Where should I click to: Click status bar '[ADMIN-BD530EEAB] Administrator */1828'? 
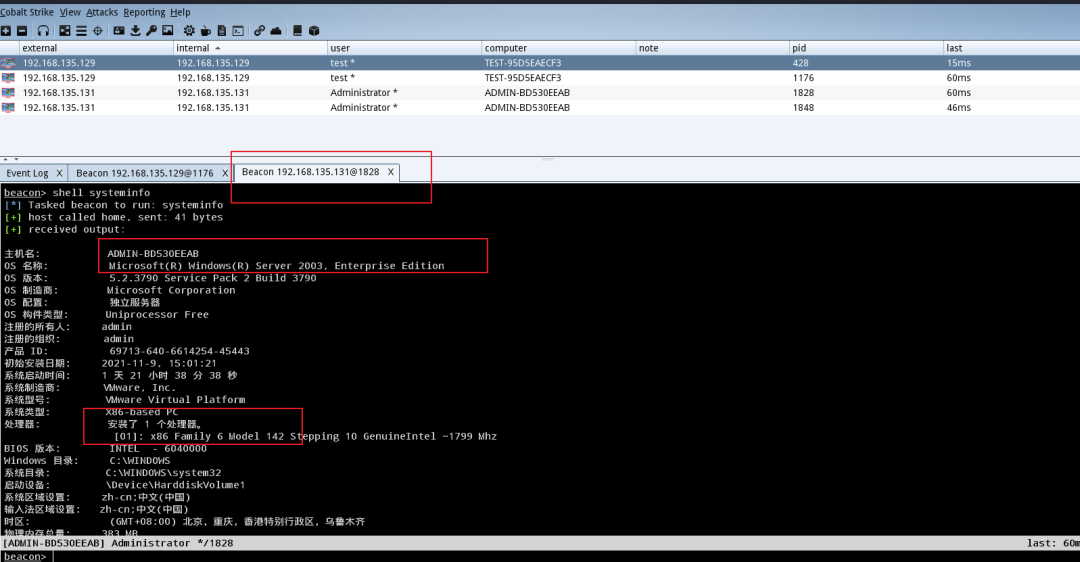pos(117,543)
